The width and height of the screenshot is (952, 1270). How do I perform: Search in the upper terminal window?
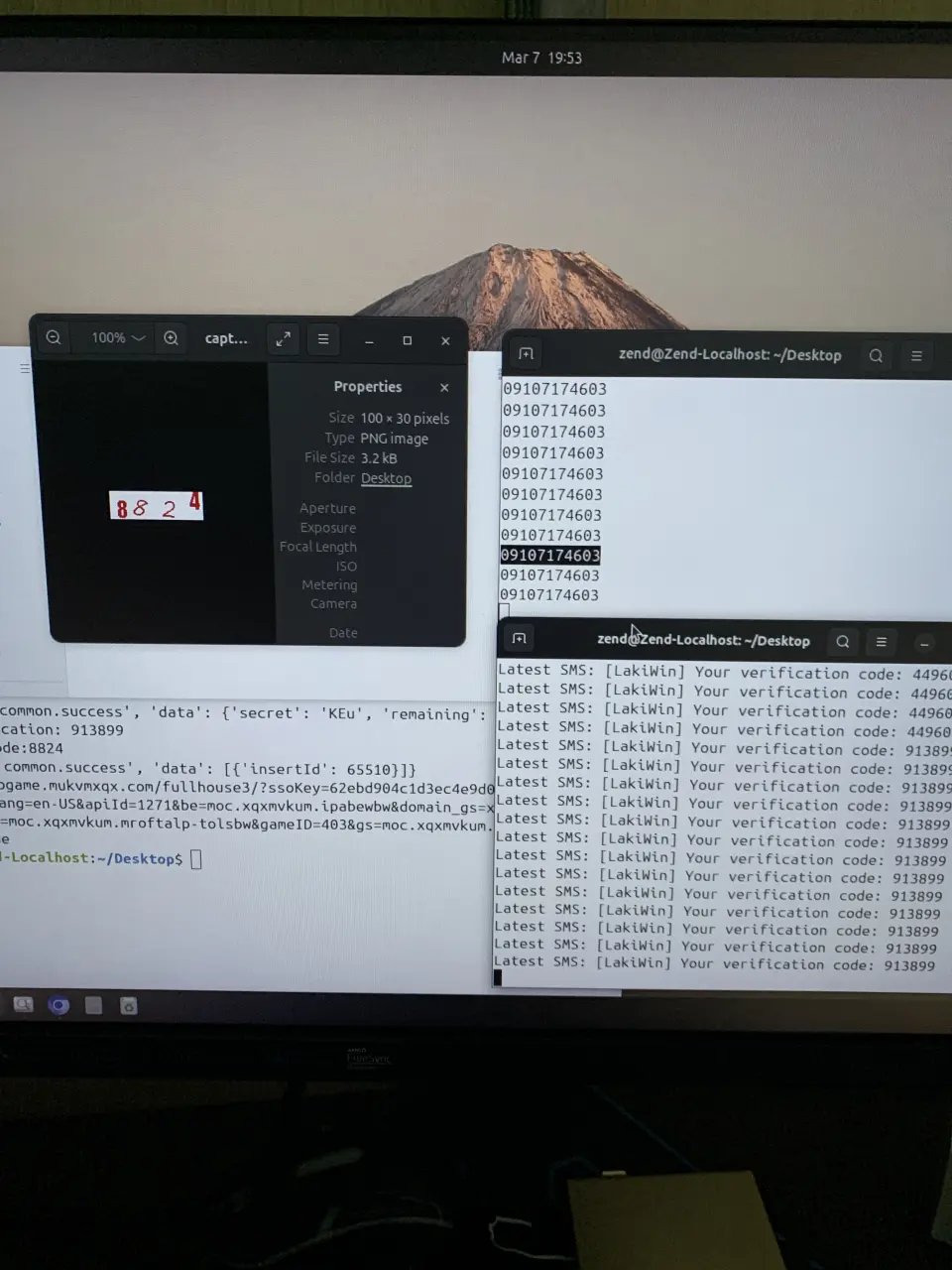tap(876, 355)
